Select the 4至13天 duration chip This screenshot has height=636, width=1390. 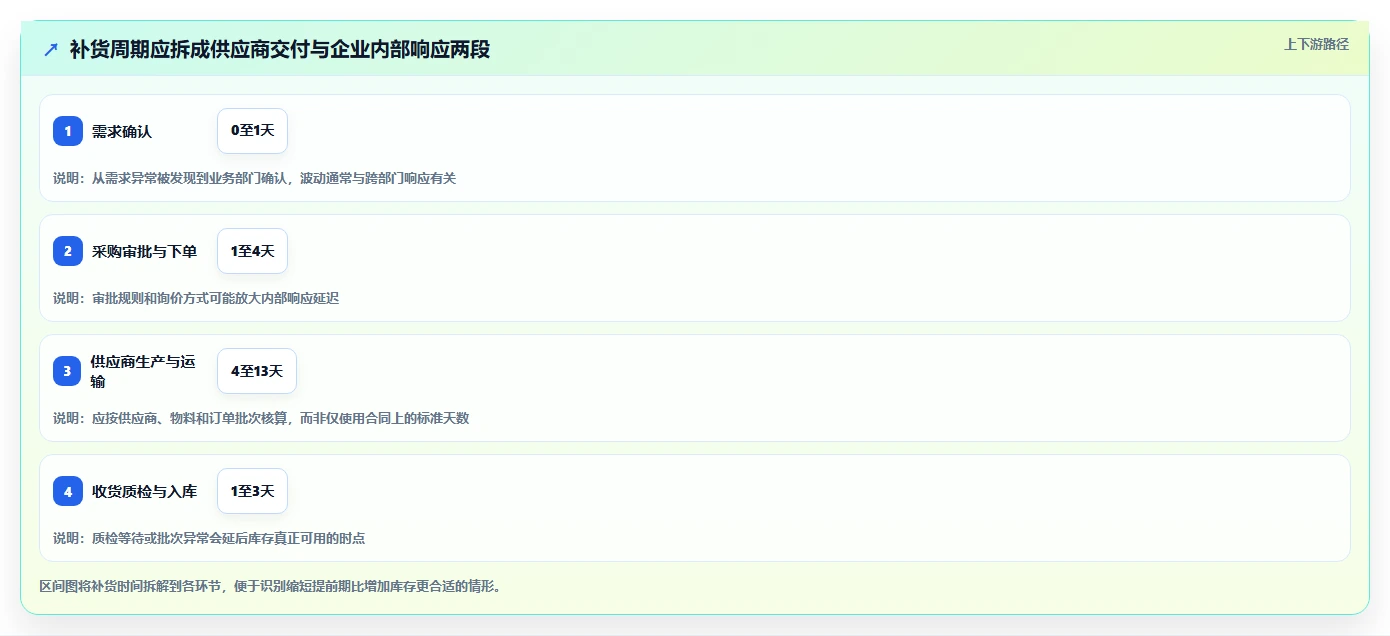pos(257,371)
